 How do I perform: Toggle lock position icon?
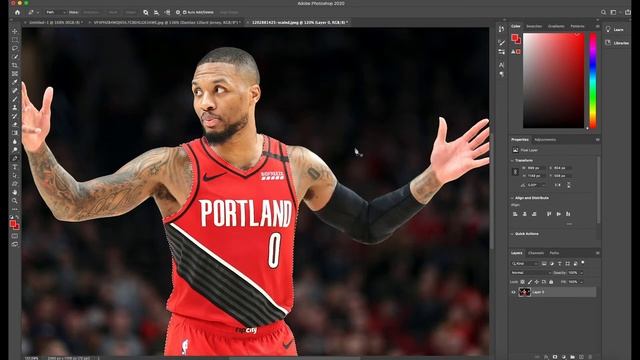pyautogui.click(x=537, y=282)
